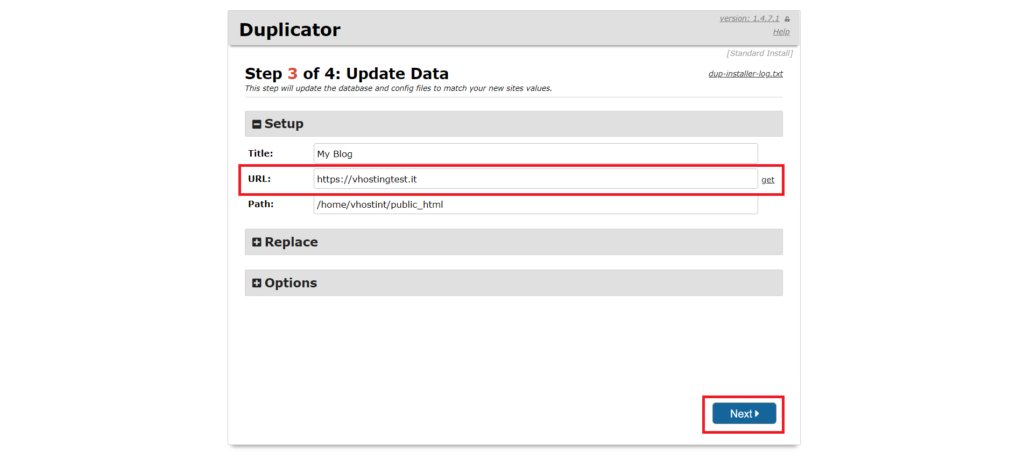Viewport: 1024px width, 473px height.
Task: Click the Duplicator title text
Action: pos(290,30)
